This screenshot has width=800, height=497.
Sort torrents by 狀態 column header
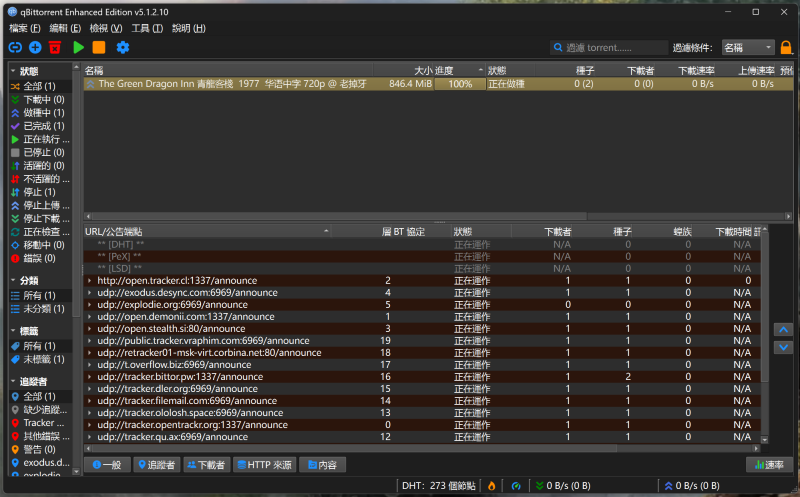(510, 70)
